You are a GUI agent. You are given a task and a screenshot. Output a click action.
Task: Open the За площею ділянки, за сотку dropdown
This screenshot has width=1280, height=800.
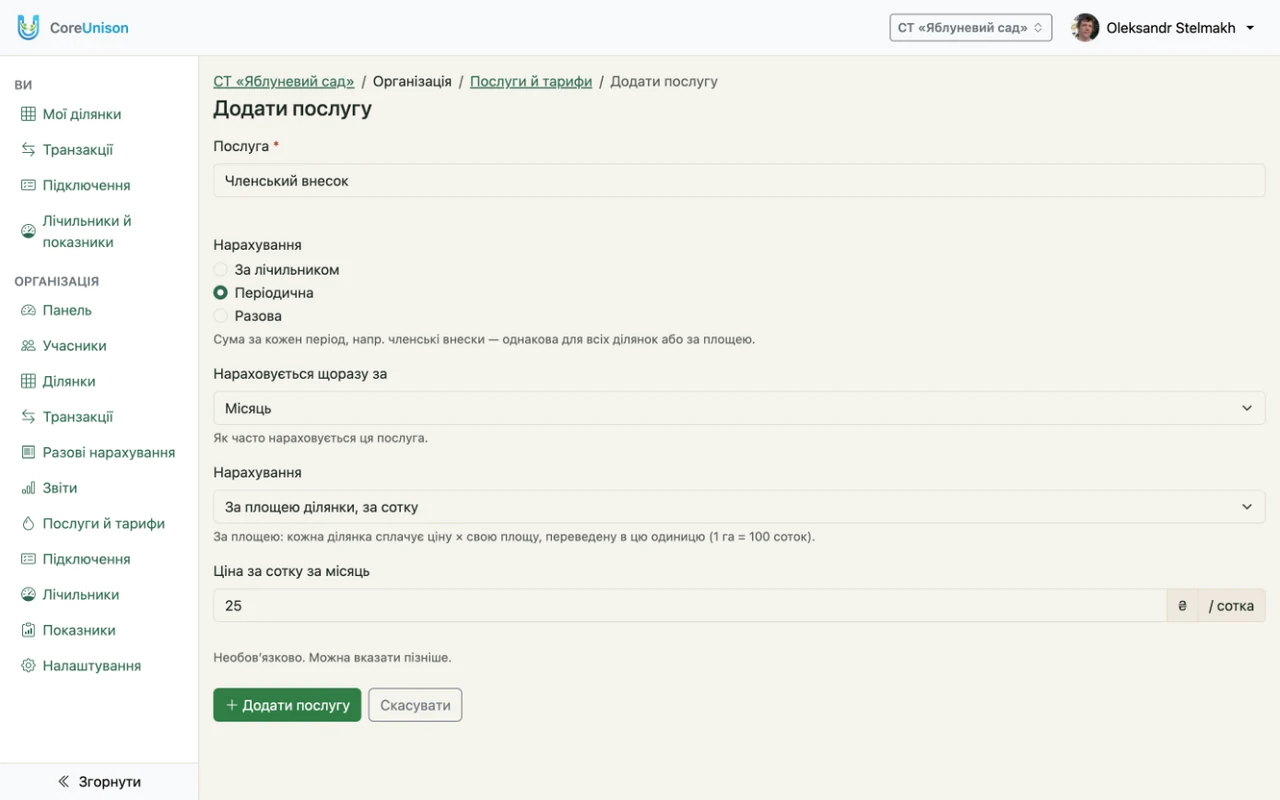[x=739, y=507]
